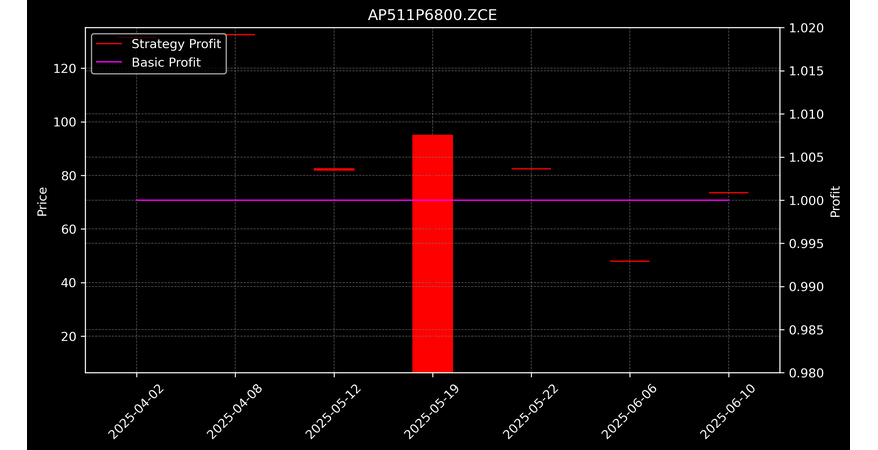The width and height of the screenshot is (878, 450).
Task: Click the 1.005 tick on Profit axis
Action: coord(806,157)
